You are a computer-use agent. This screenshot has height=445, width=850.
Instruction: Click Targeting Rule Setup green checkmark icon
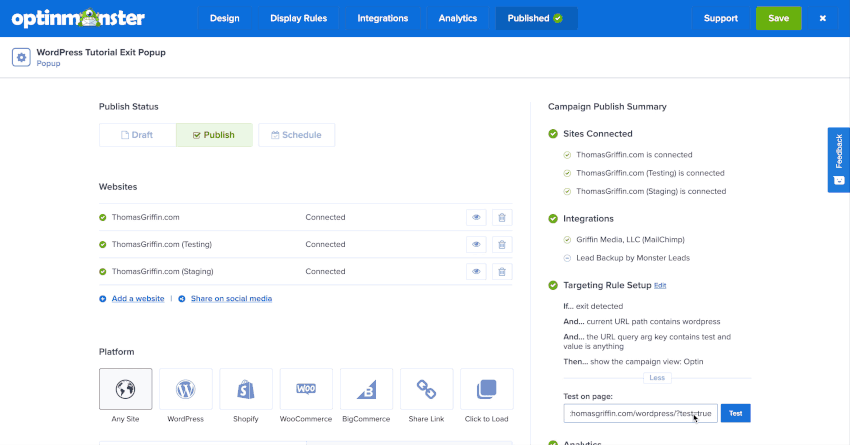point(553,286)
